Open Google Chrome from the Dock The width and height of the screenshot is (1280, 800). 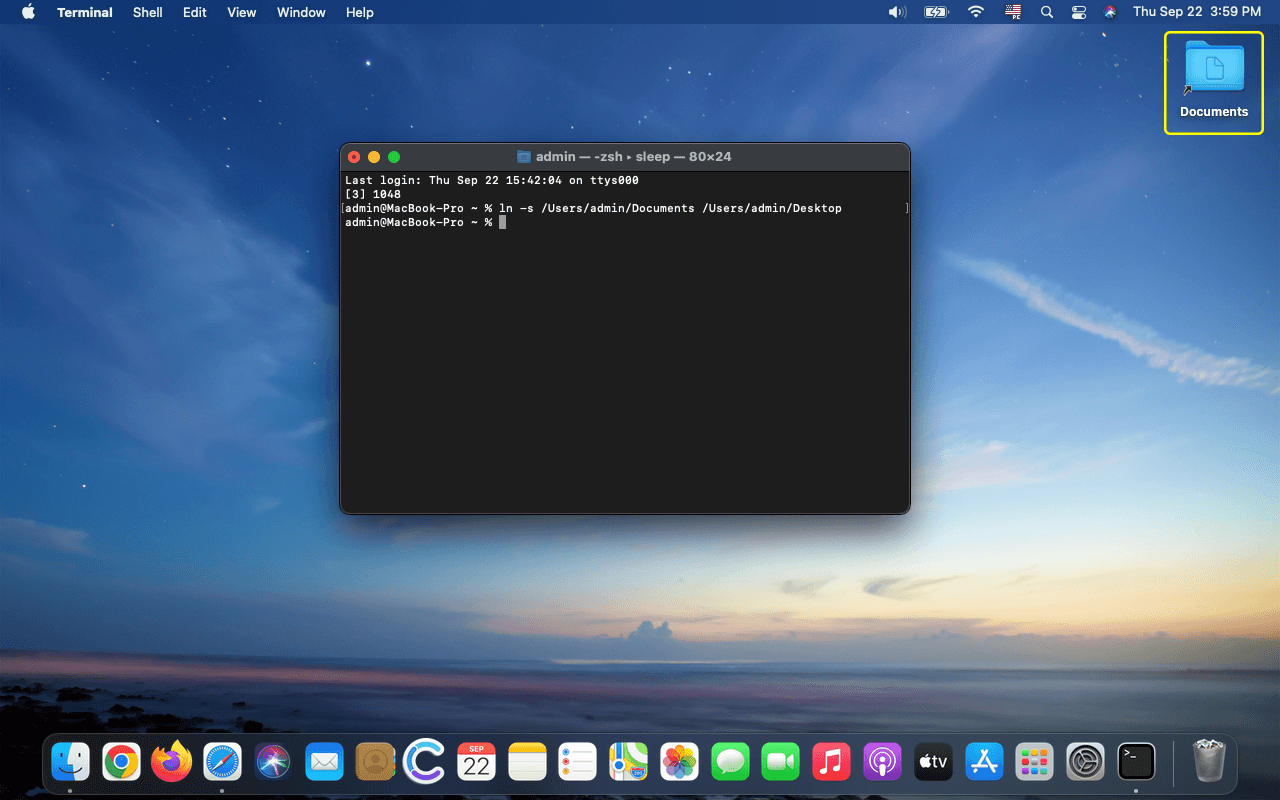(x=121, y=761)
